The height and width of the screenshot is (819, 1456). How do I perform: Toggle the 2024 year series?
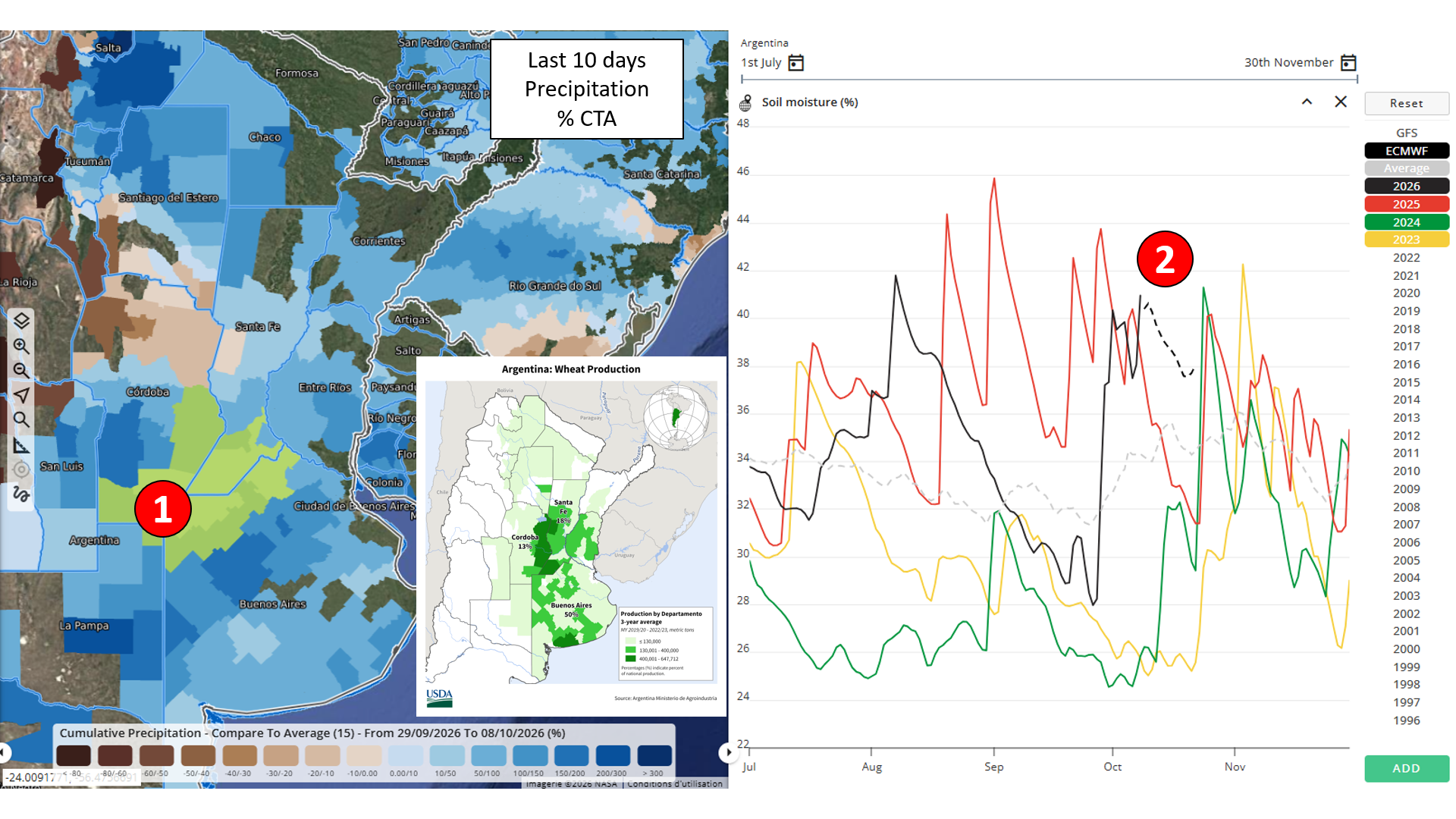[1407, 222]
